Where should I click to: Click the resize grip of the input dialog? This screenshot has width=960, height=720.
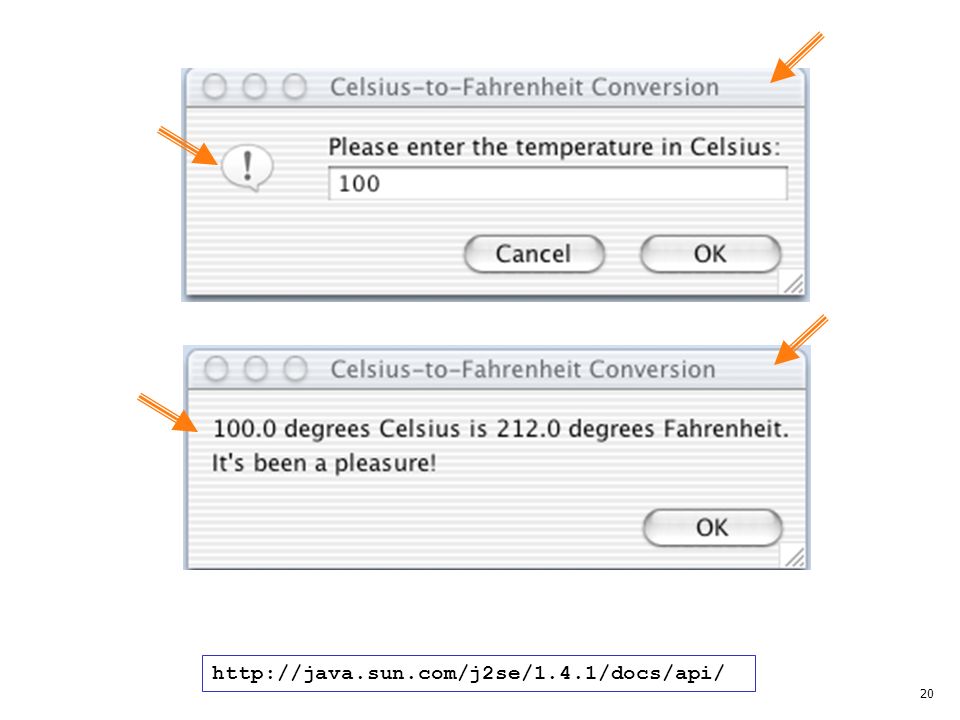click(793, 284)
